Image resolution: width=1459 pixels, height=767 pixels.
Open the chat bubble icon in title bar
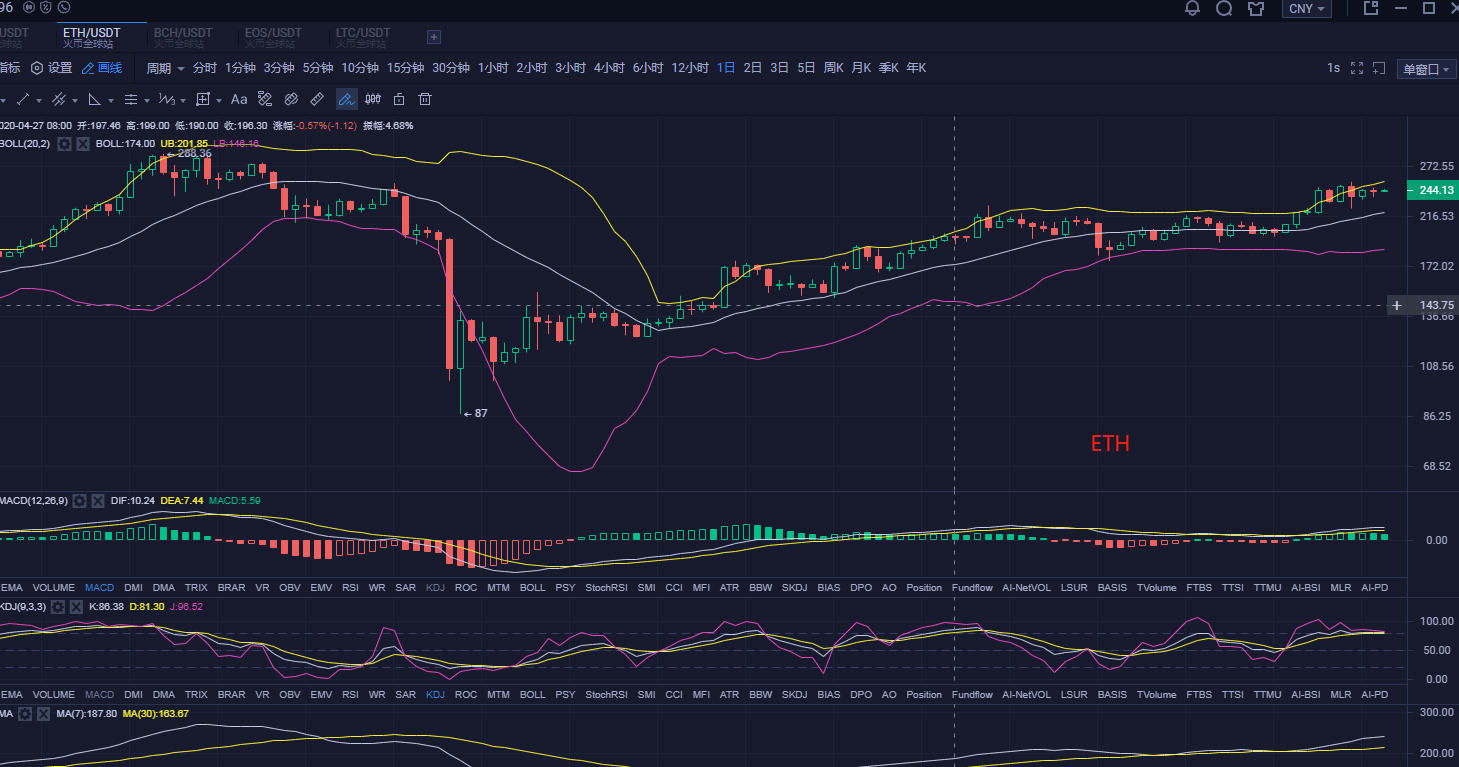(1224, 8)
